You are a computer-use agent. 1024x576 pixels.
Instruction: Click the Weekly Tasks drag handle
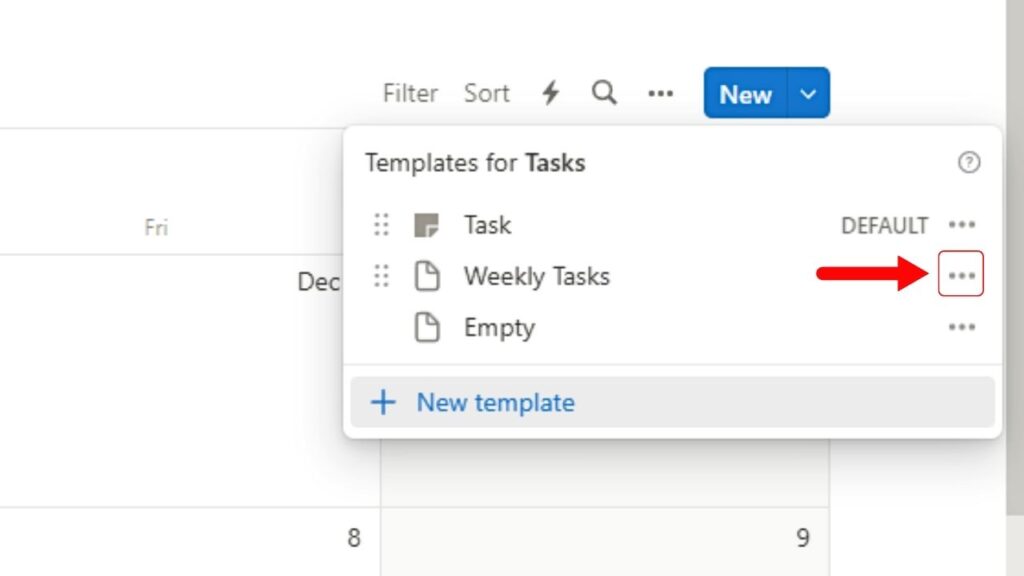381,276
